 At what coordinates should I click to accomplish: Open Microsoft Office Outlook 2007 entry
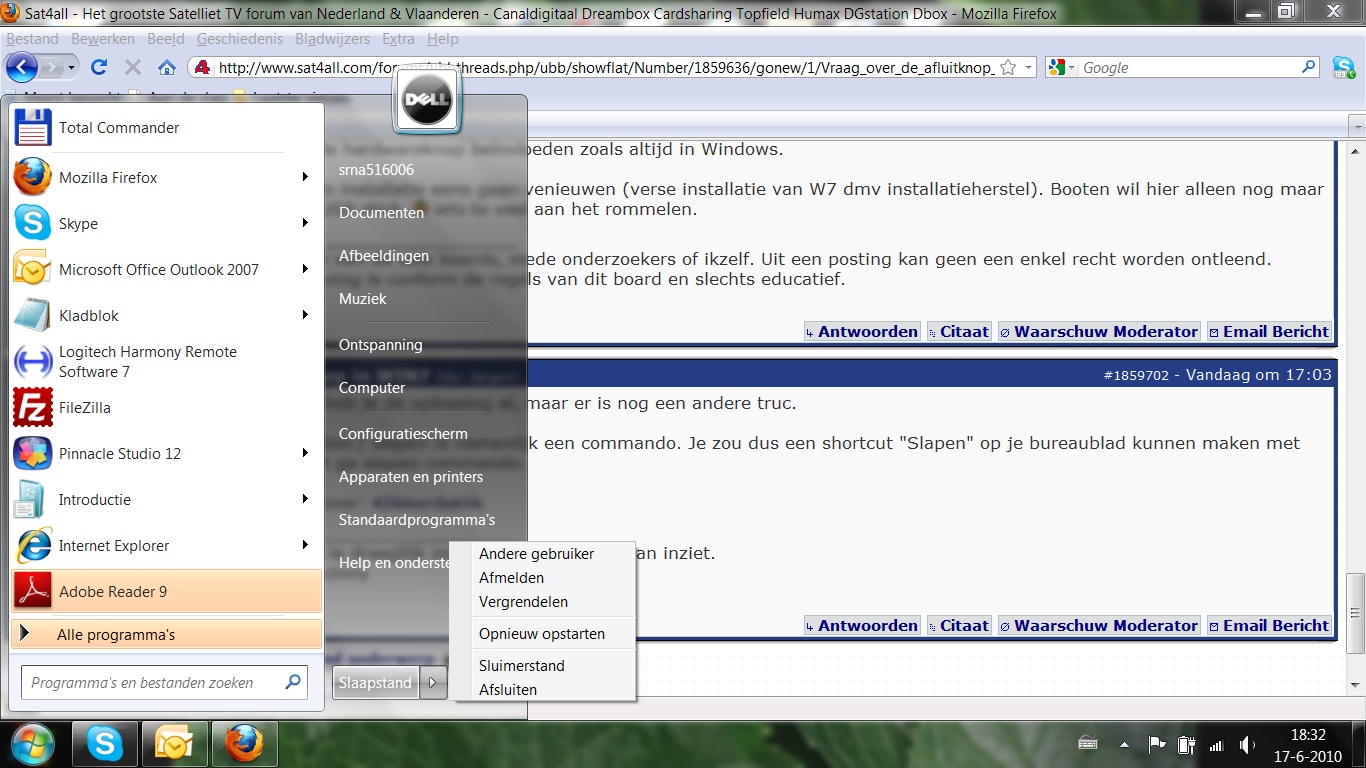coord(167,270)
